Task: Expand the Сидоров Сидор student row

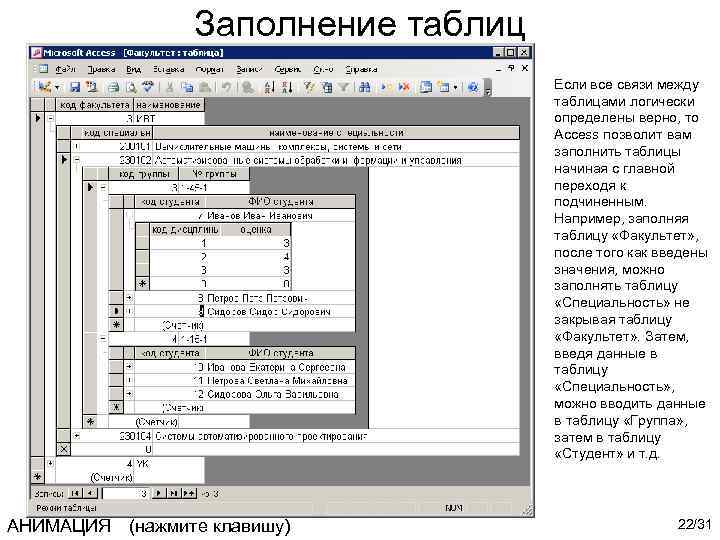Action: [x=129, y=312]
